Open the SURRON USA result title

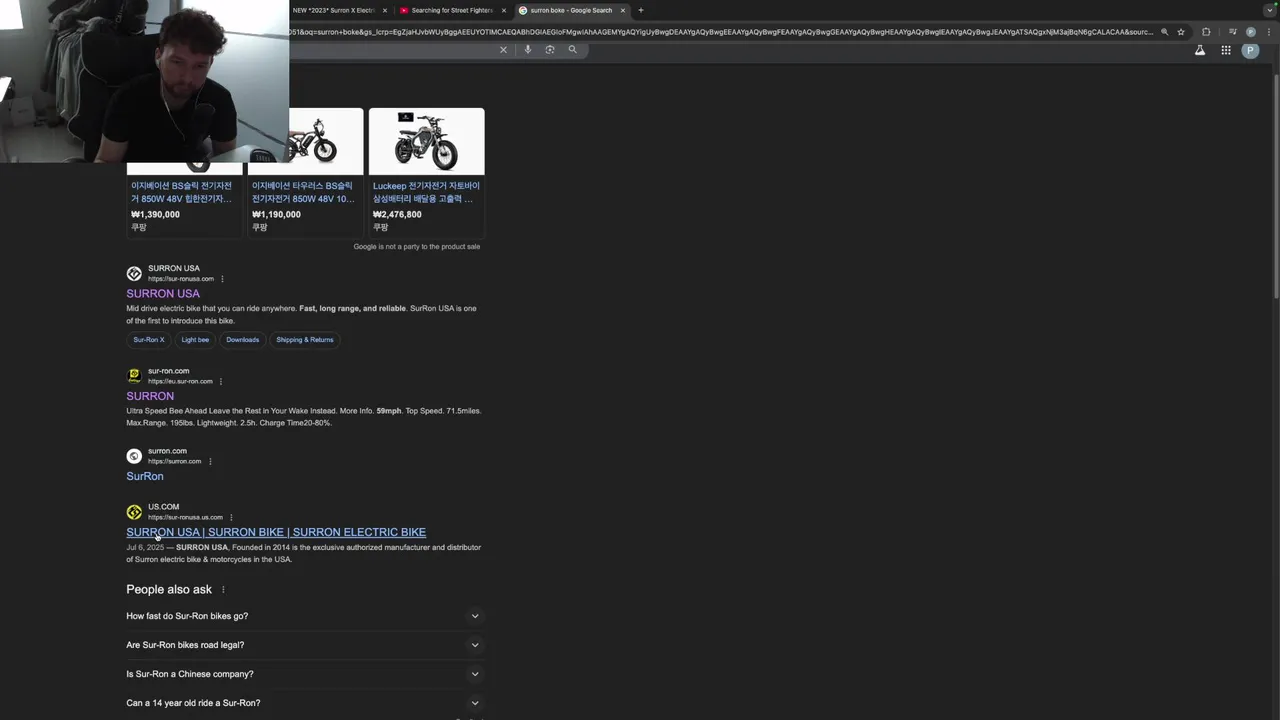coord(163,294)
